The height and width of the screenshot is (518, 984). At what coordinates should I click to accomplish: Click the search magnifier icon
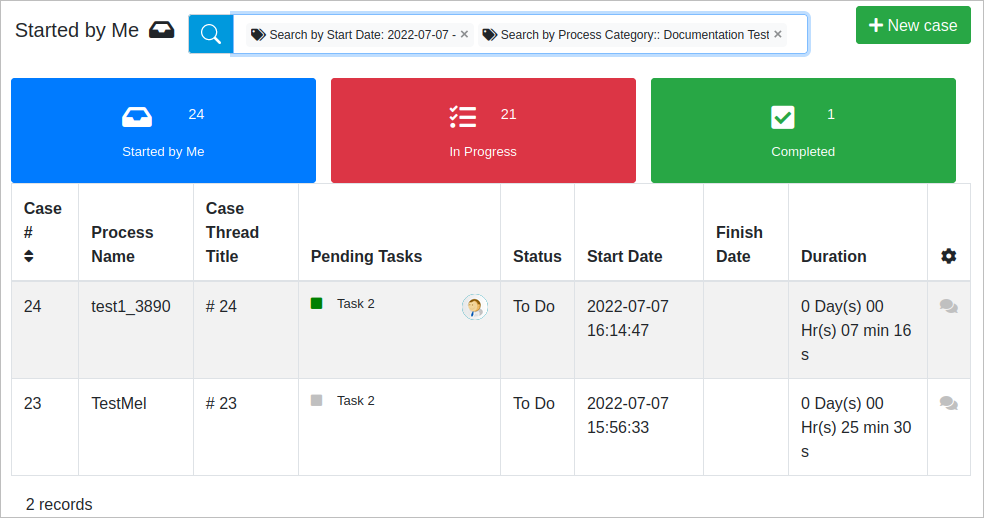pos(211,34)
